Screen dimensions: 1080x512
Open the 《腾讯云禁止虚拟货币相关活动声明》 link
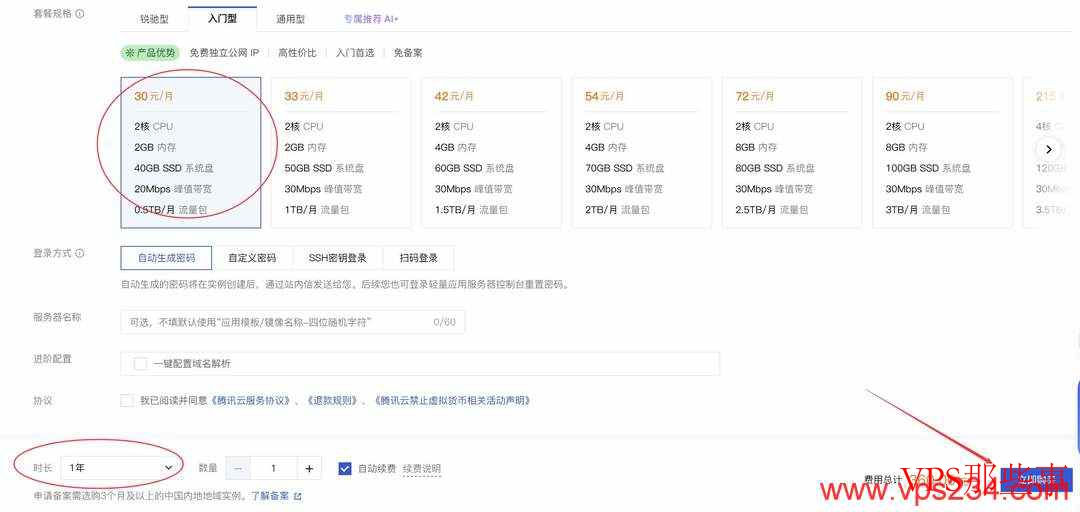(452, 400)
